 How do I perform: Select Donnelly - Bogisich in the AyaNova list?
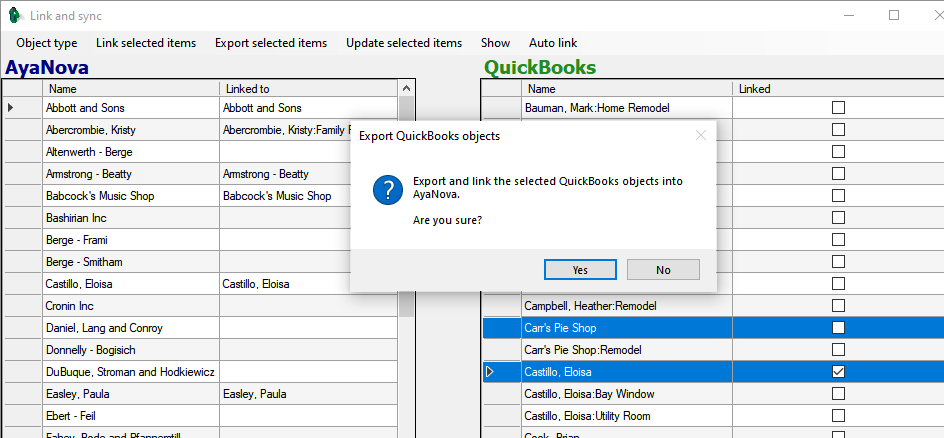pos(131,350)
